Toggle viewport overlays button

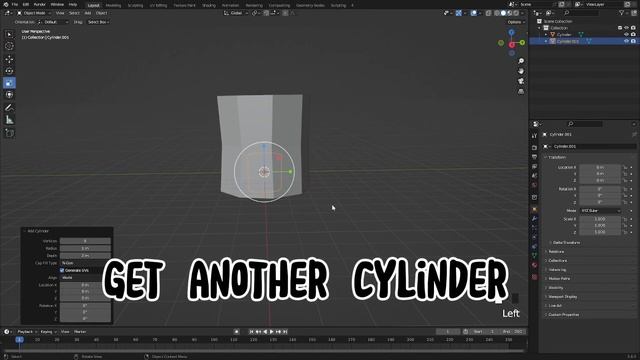click(x=473, y=13)
